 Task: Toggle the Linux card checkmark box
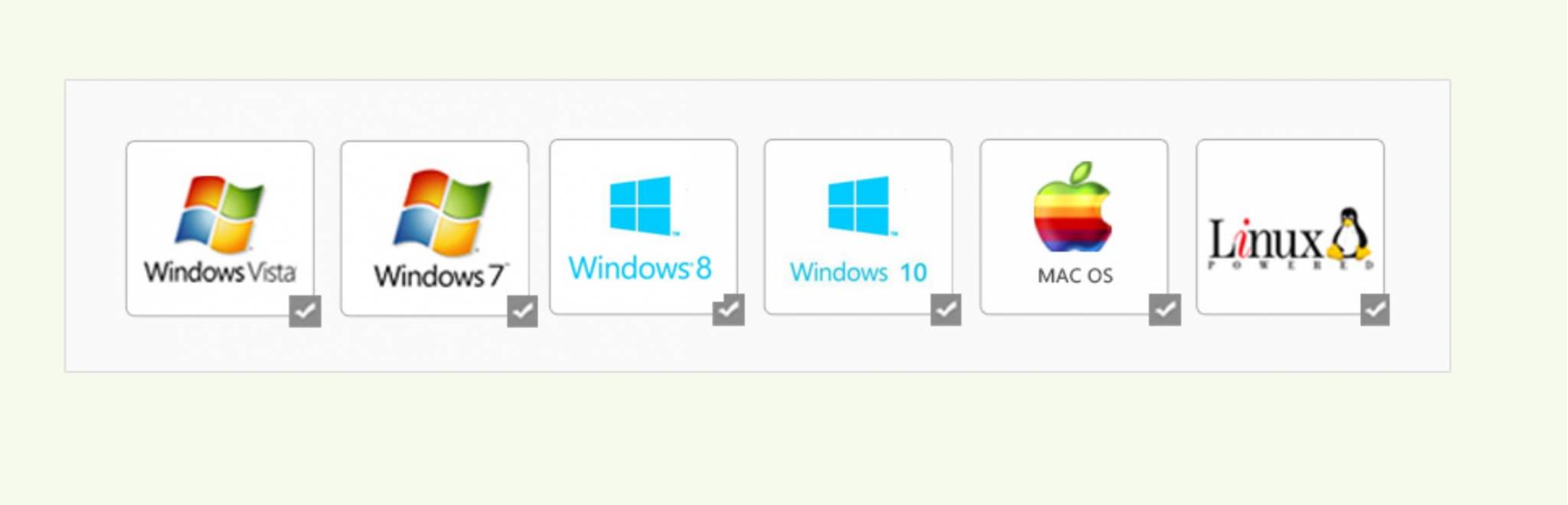pos(1375,309)
